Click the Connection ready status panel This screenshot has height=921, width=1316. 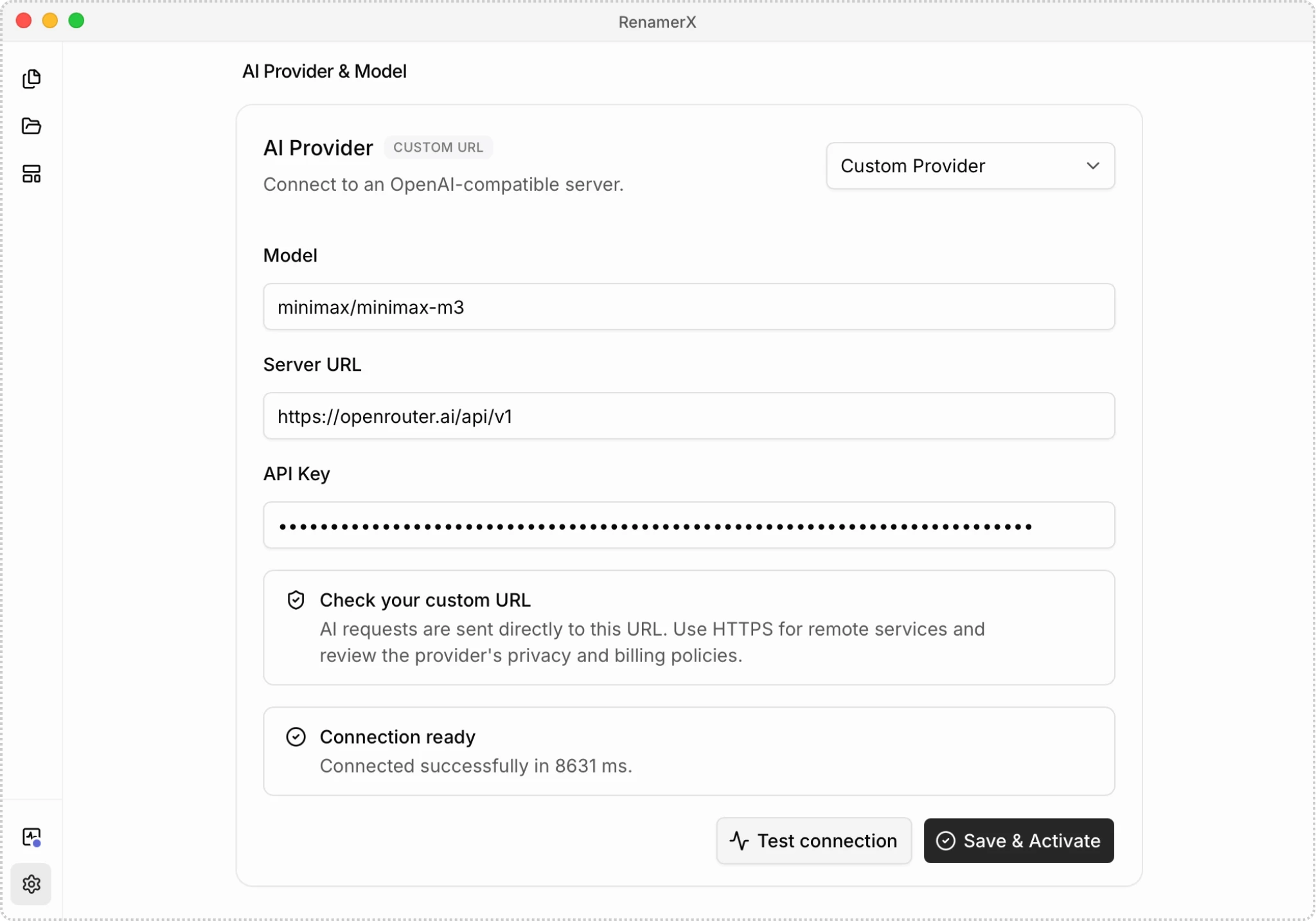(689, 751)
